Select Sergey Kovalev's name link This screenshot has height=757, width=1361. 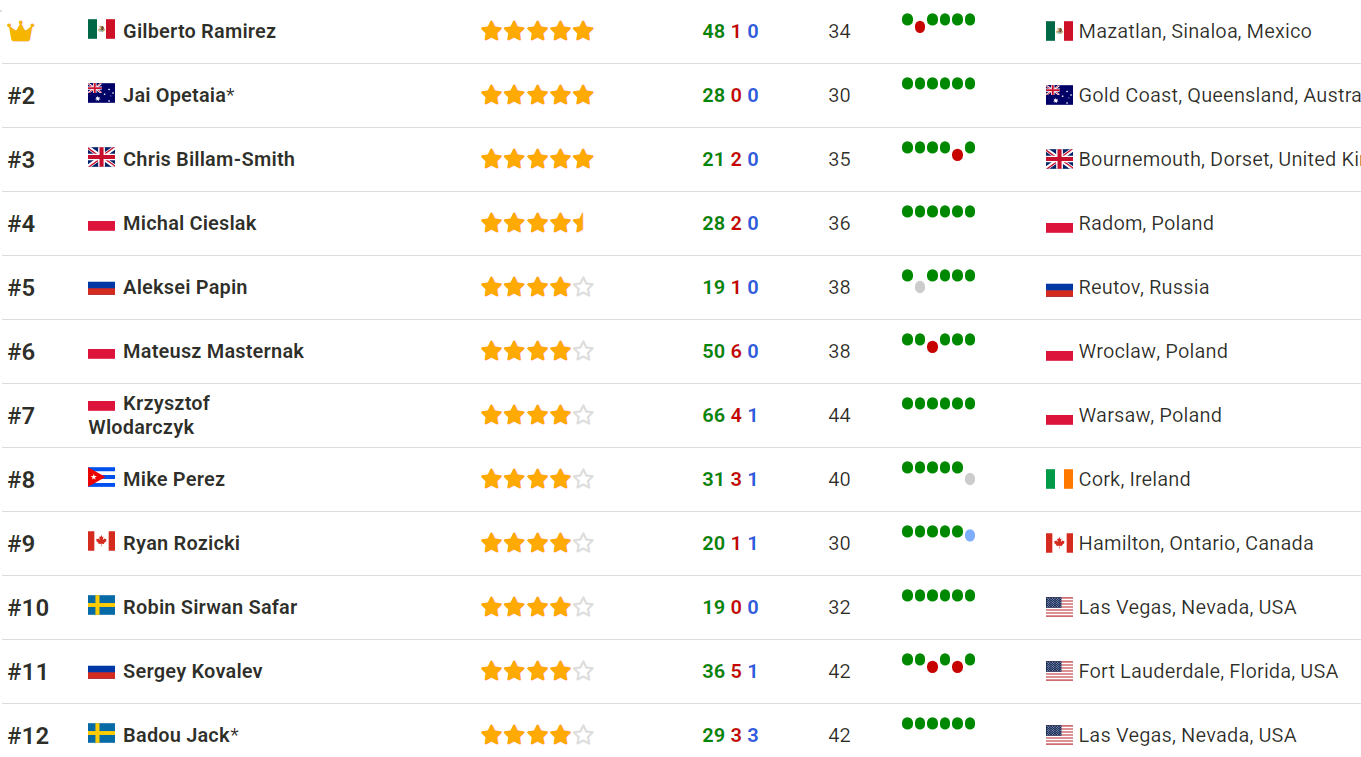click(192, 671)
